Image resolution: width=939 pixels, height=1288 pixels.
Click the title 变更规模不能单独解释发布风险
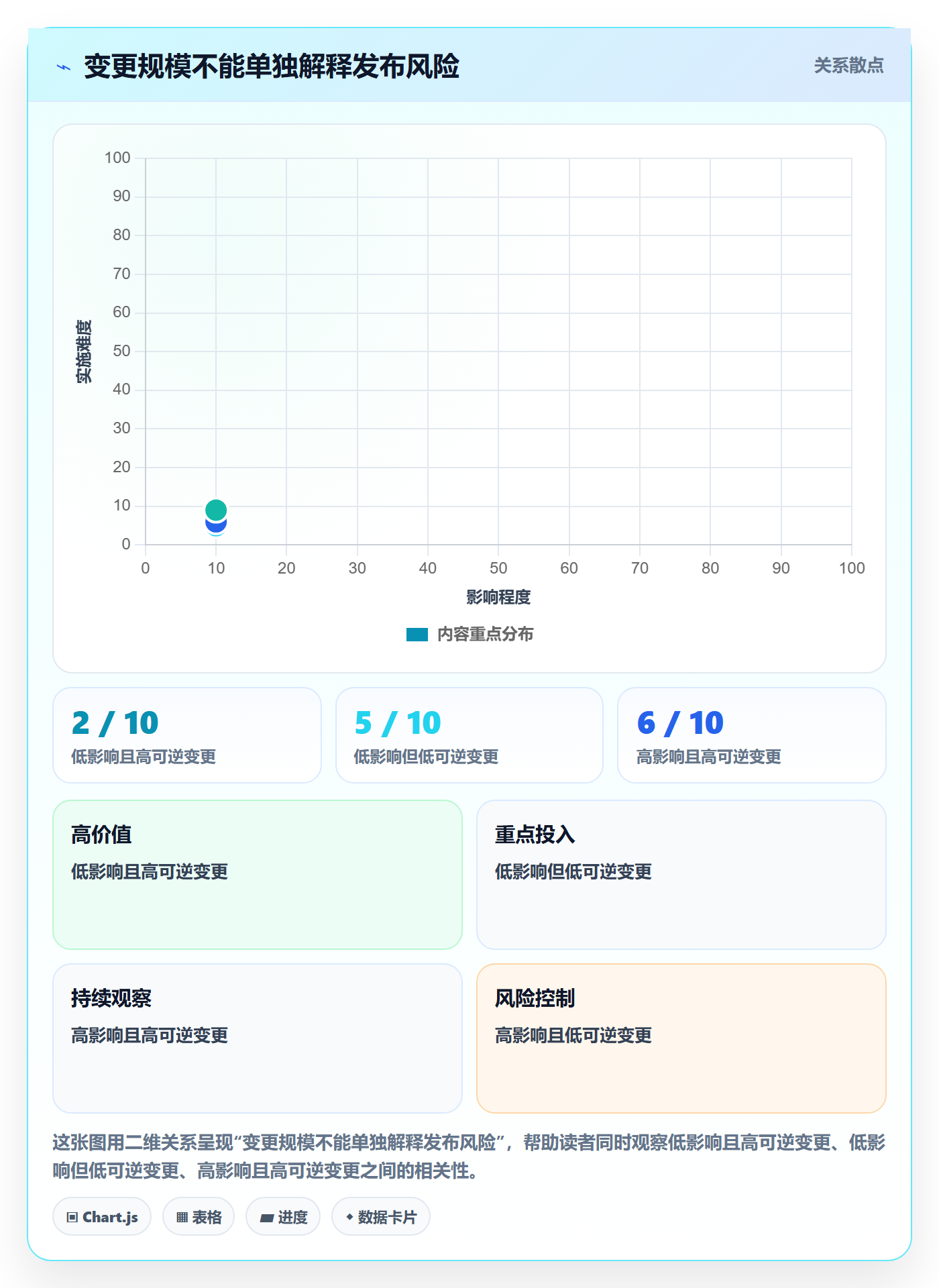(272, 66)
